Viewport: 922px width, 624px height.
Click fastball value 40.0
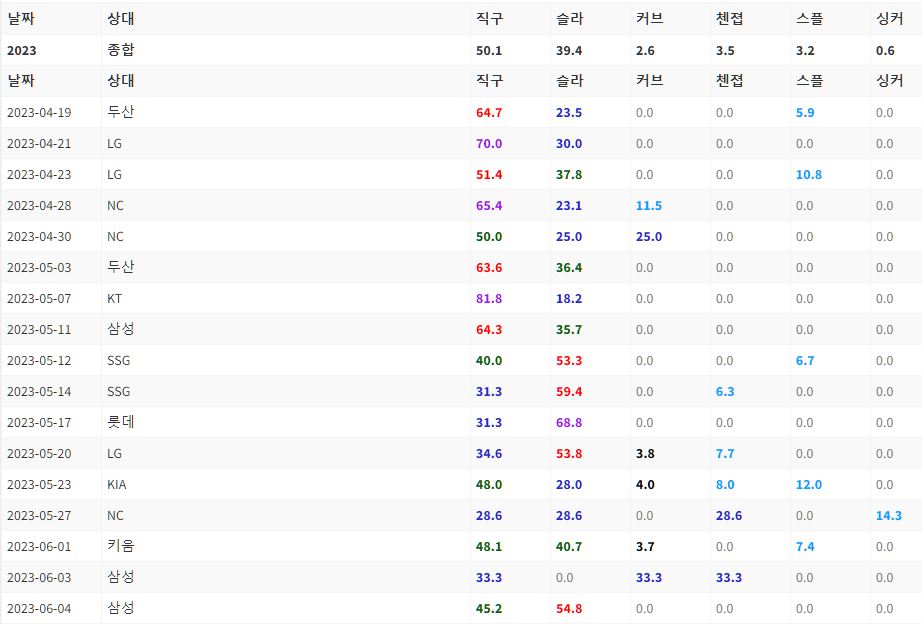point(489,361)
